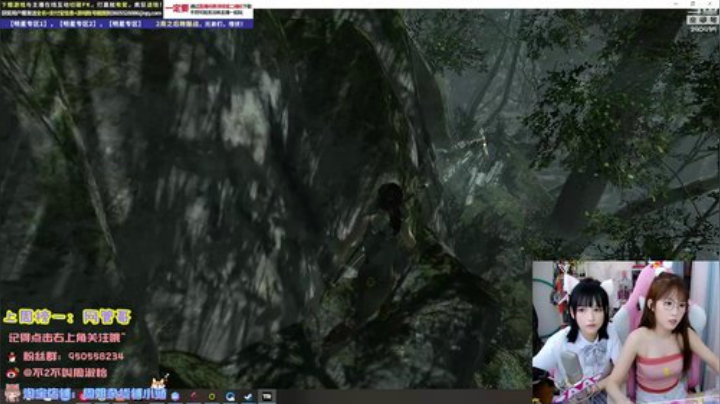This screenshot has height=404, width=720.
Task: Click the fan group number 950558234
Action: [x=96, y=356]
